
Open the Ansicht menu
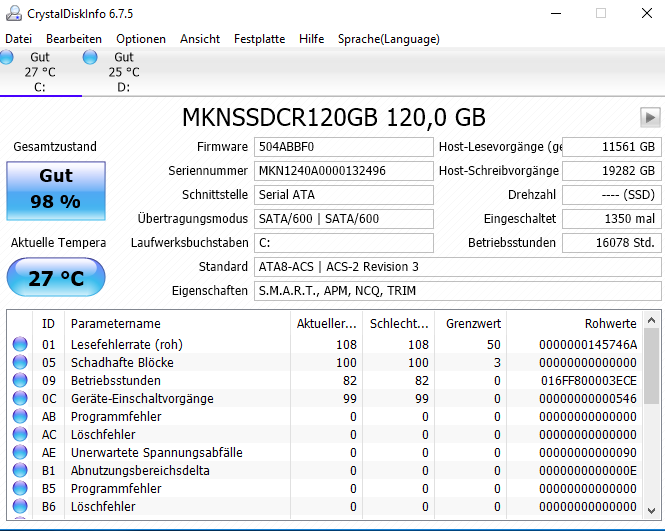pyautogui.click(x=200, y=39)
